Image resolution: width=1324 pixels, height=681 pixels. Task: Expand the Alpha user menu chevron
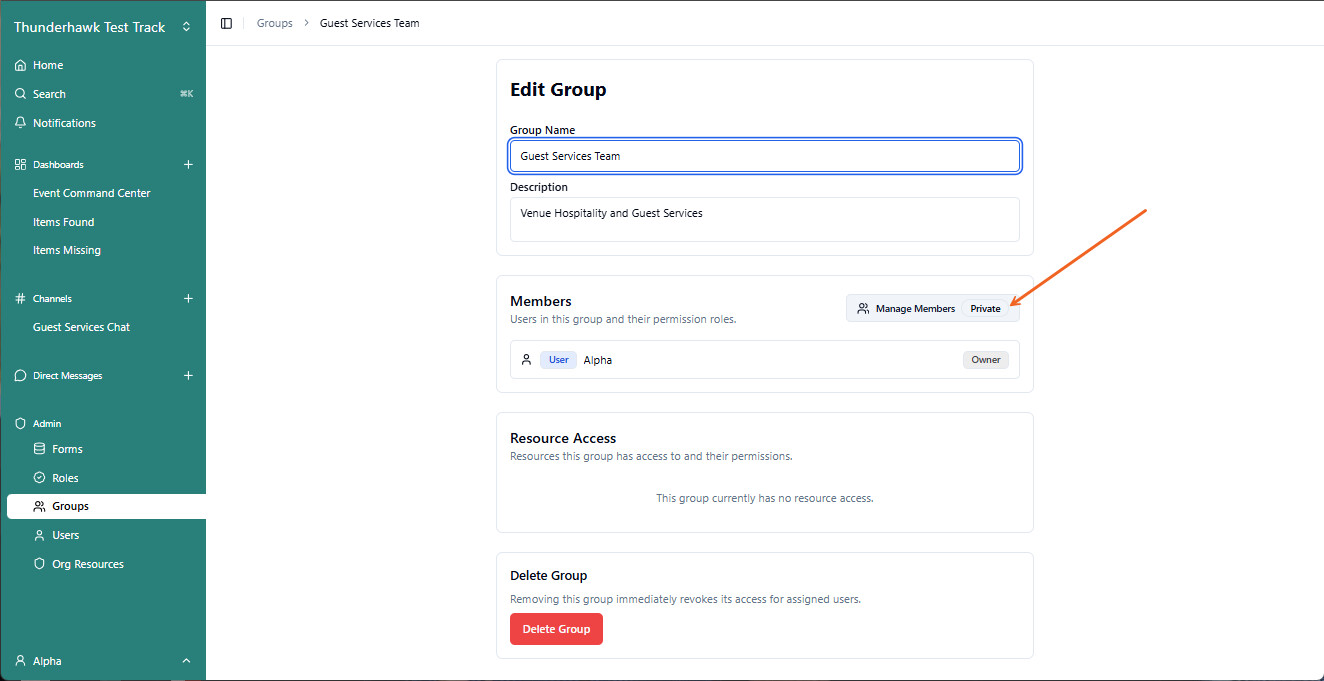(x=186, y=661)
